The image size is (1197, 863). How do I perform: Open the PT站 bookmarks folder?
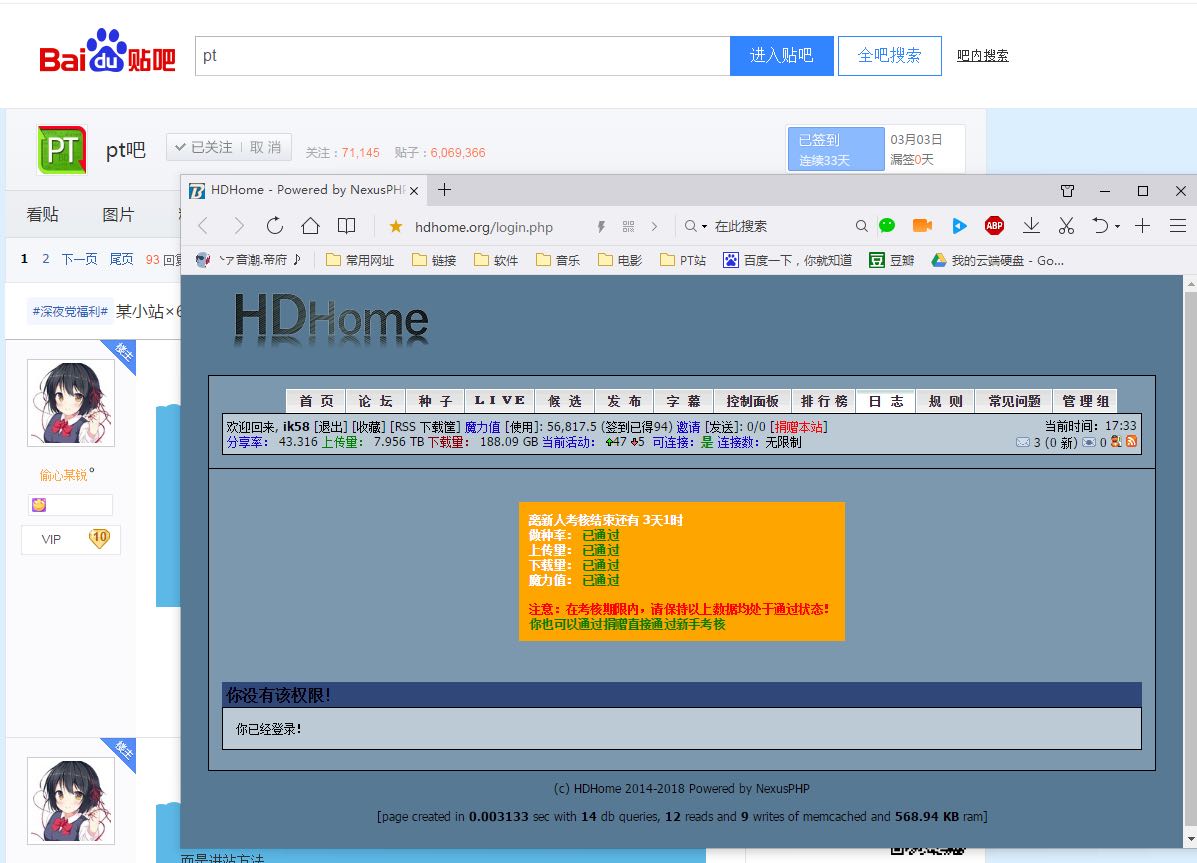coord(683,260)
